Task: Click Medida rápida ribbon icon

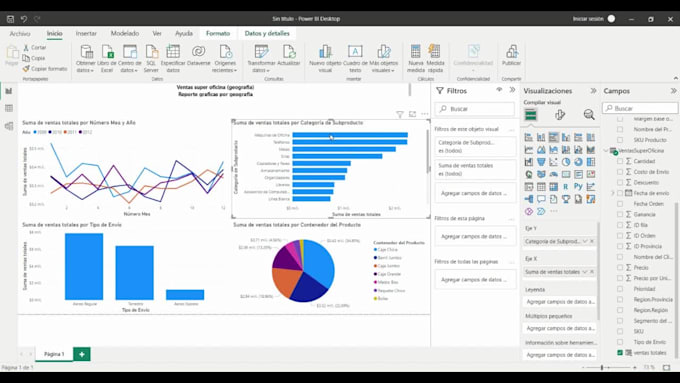Action: click(x=435, y=59)
